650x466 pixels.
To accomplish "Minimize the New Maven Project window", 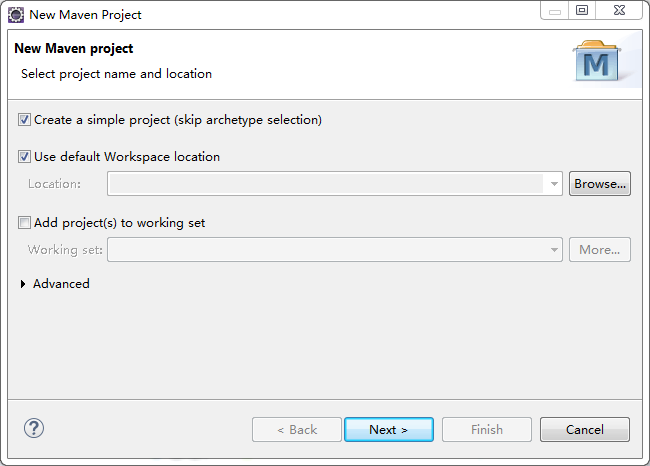I will [555, 10].
